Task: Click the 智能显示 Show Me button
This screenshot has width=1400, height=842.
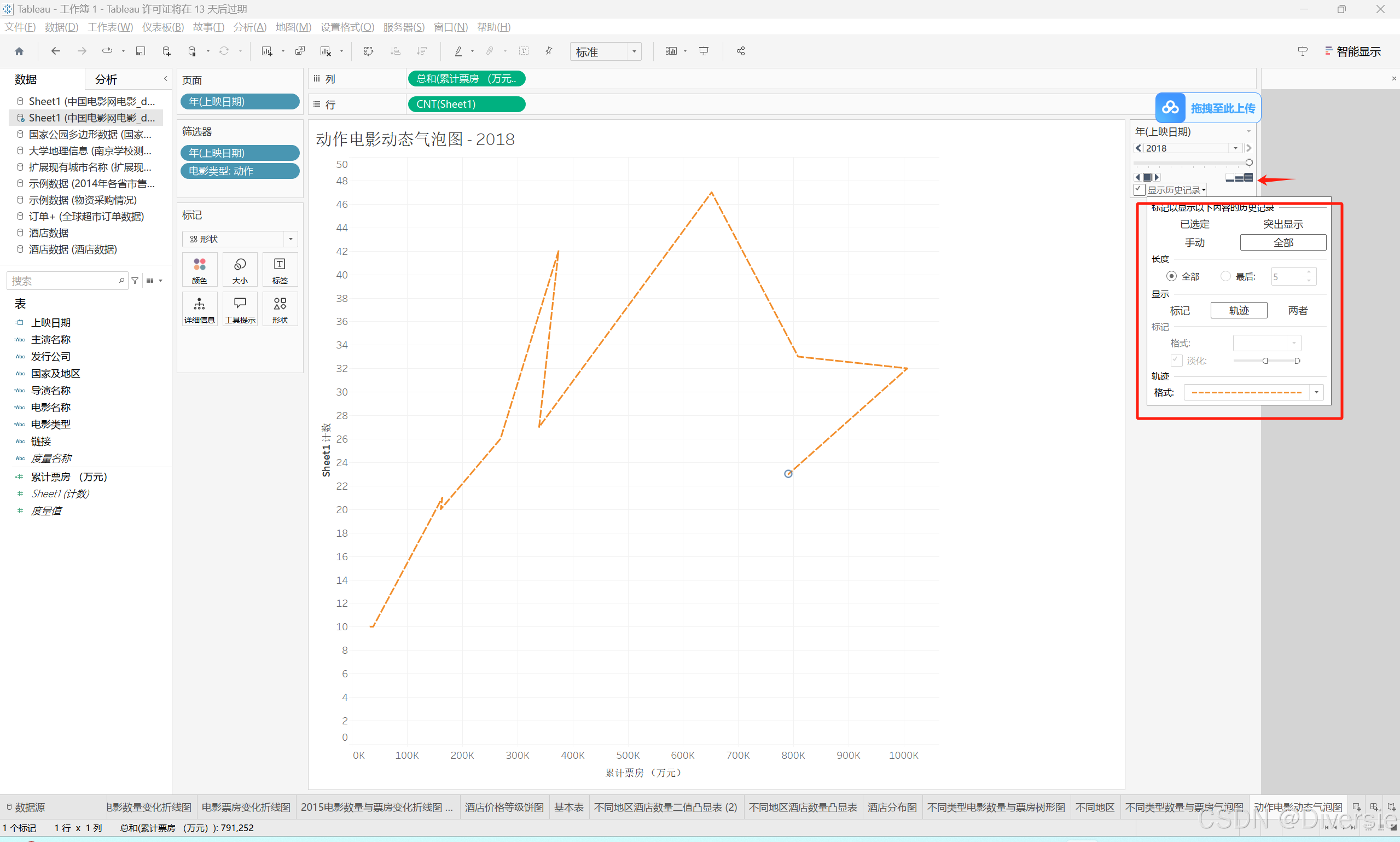Action: 1352,51
